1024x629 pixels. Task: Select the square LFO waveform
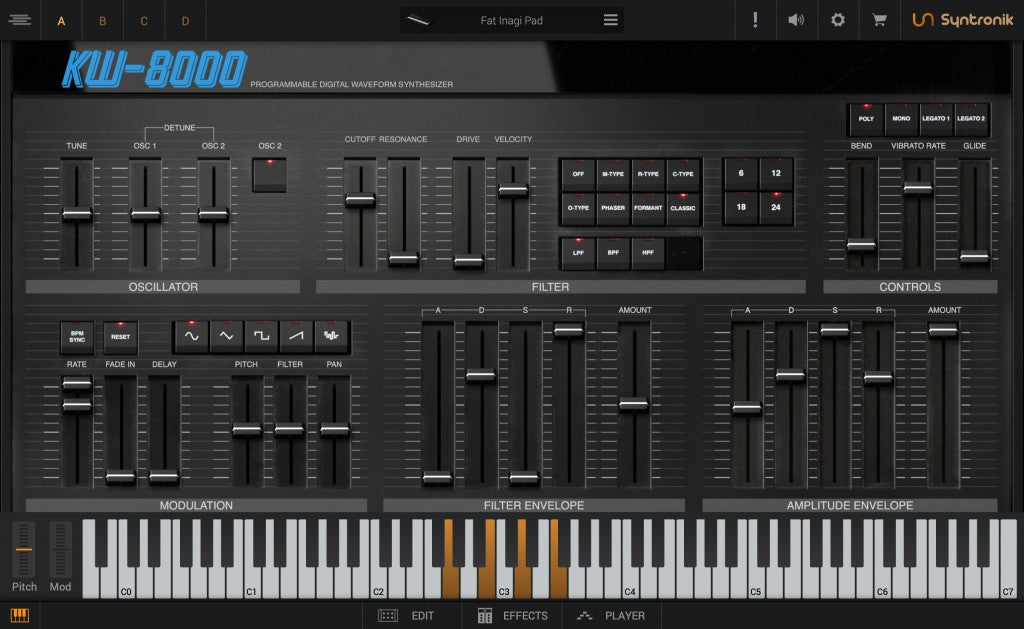(263, 336)
